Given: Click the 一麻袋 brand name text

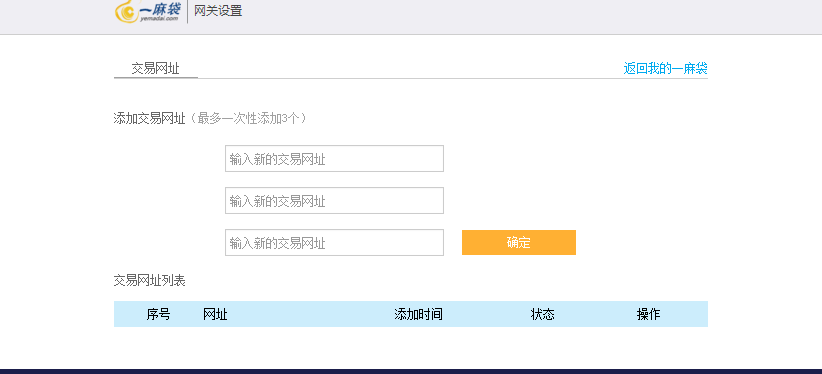Looking at the screenshot, I should (x=160, y=8).
